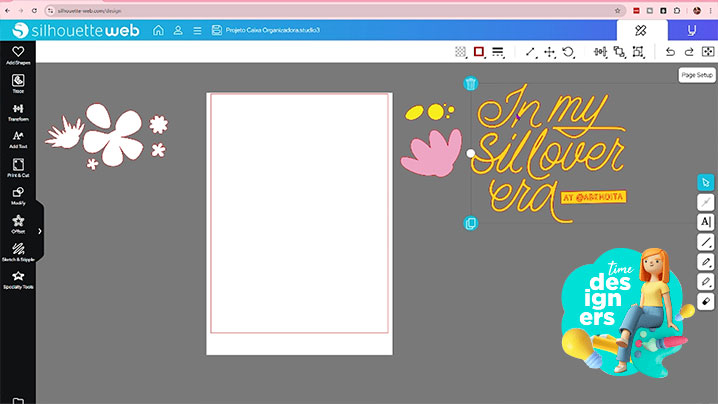
Task: Enable the text tool on right toolbar
Action: (x=706, y=221)
